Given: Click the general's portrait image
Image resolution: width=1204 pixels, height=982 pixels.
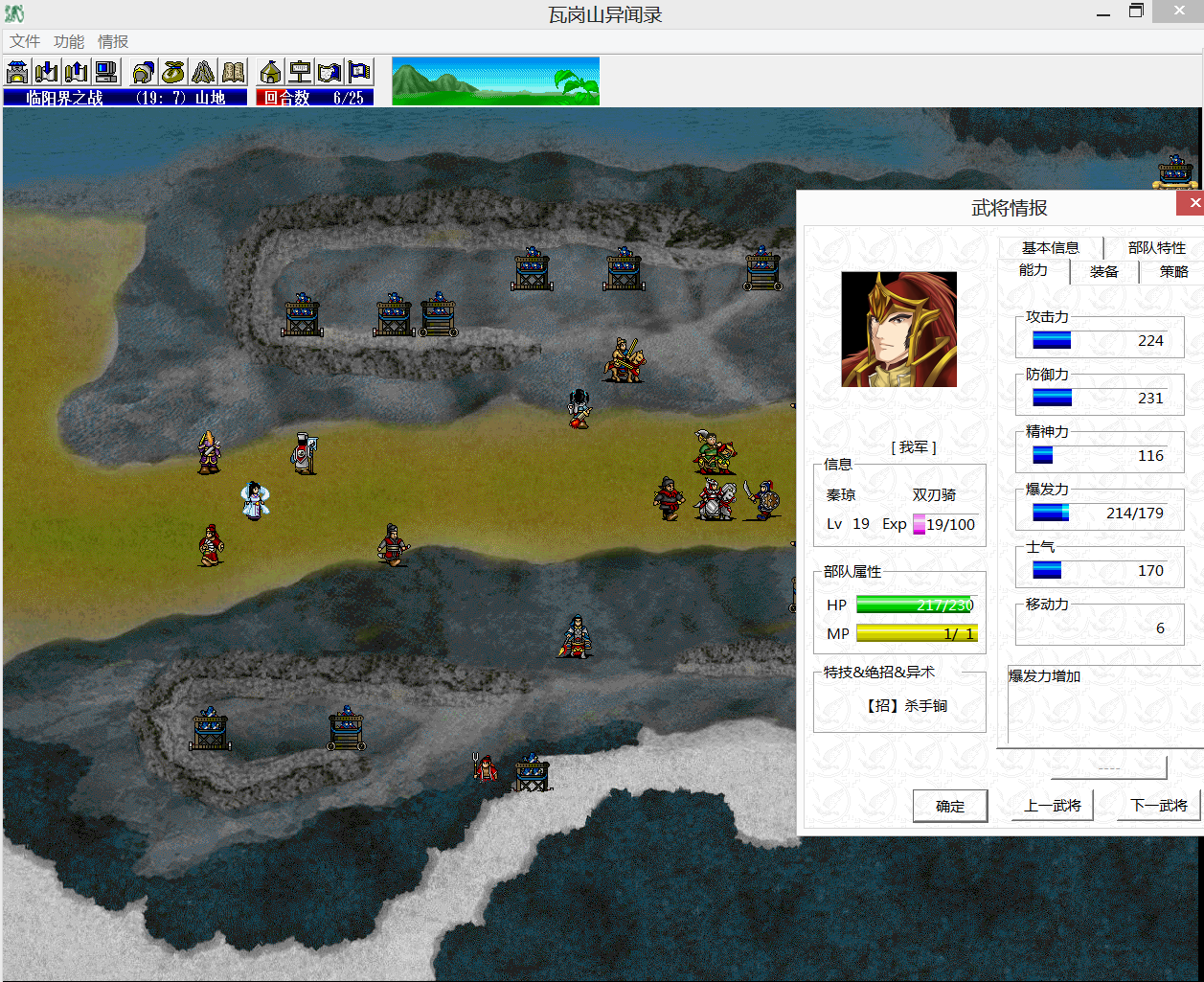Looking at the screenshot, I should point(898,329).
